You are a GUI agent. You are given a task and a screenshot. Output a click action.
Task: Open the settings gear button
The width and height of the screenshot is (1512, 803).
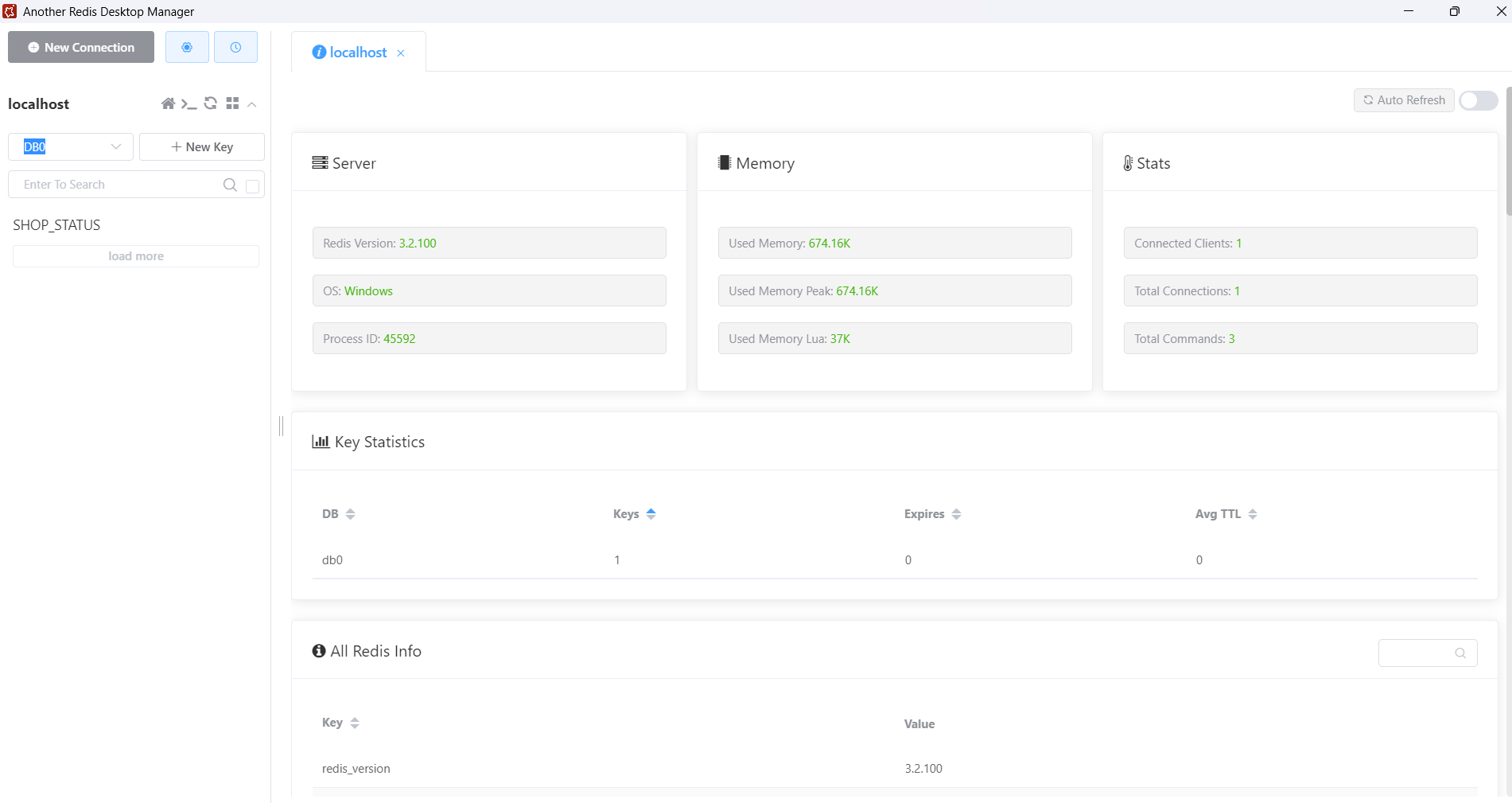187,47
